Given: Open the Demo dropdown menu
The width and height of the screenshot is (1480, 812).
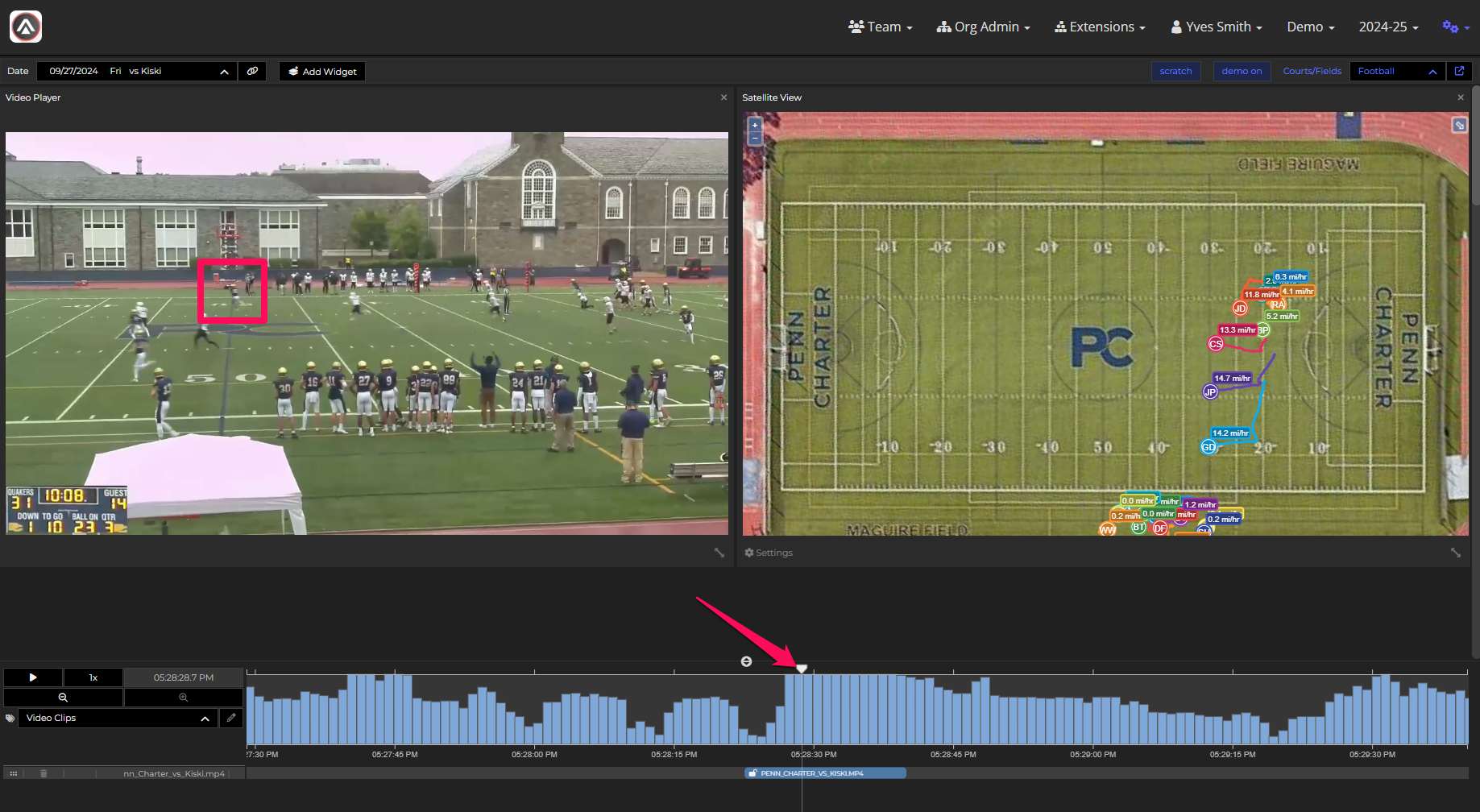Looking at the screenshot, I should tap(1311, 27).
